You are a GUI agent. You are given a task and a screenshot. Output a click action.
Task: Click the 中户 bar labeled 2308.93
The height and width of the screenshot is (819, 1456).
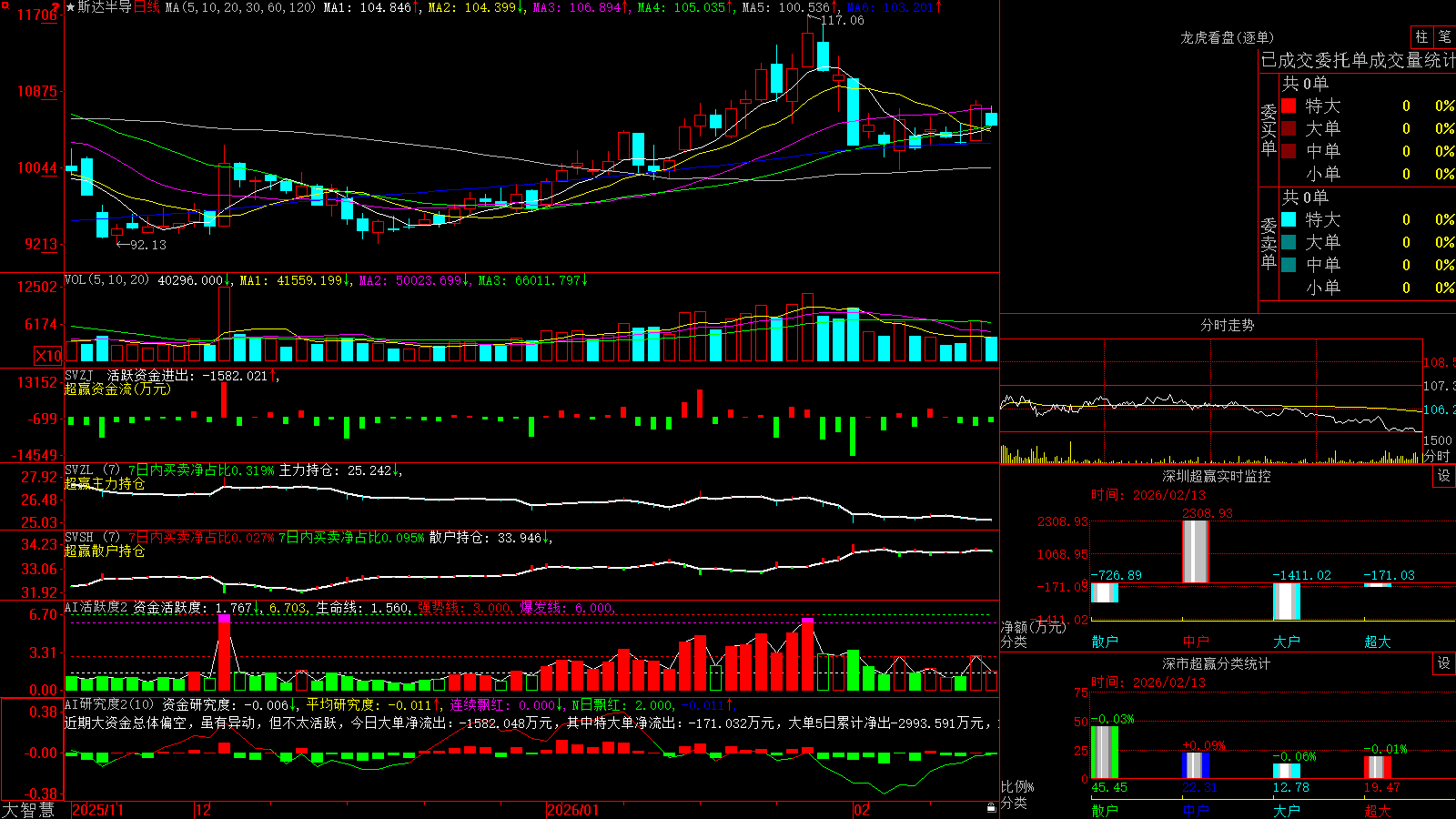tap(1195, 551)
